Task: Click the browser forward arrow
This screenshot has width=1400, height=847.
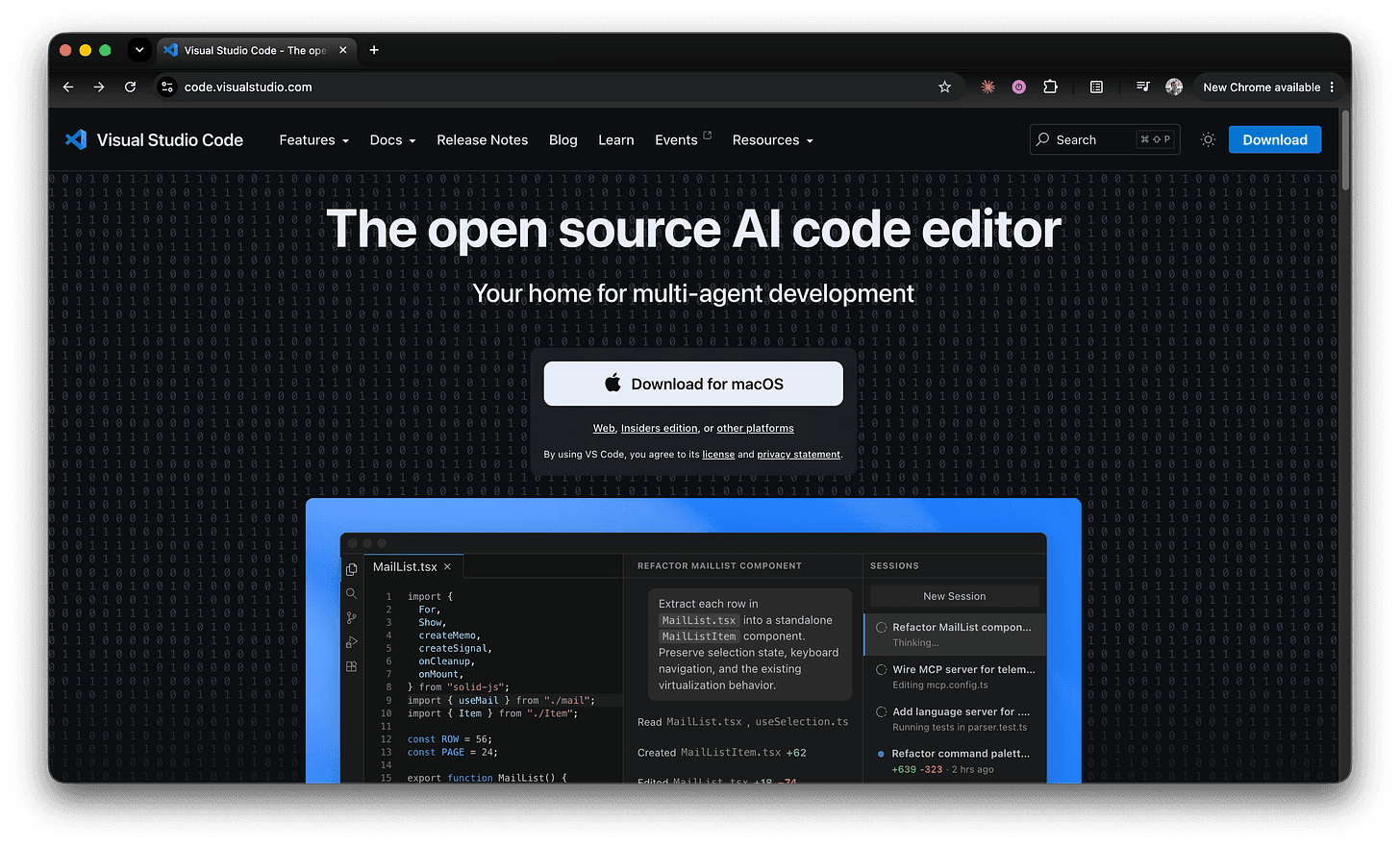Action: coord(99,87)
